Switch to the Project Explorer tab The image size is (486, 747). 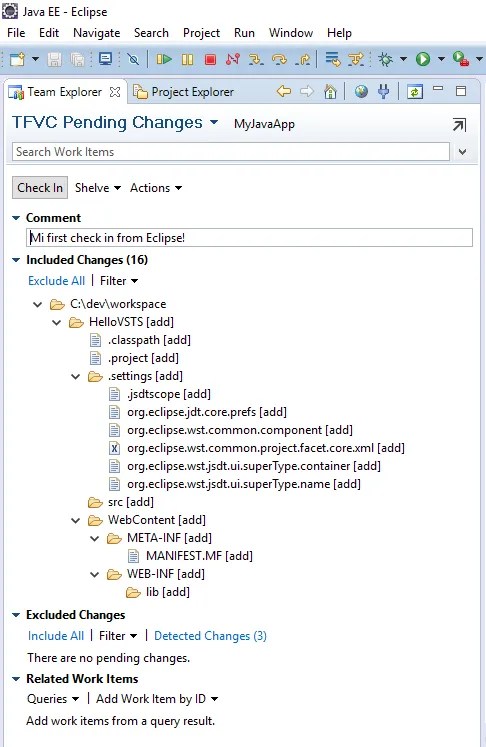[183, 91]
